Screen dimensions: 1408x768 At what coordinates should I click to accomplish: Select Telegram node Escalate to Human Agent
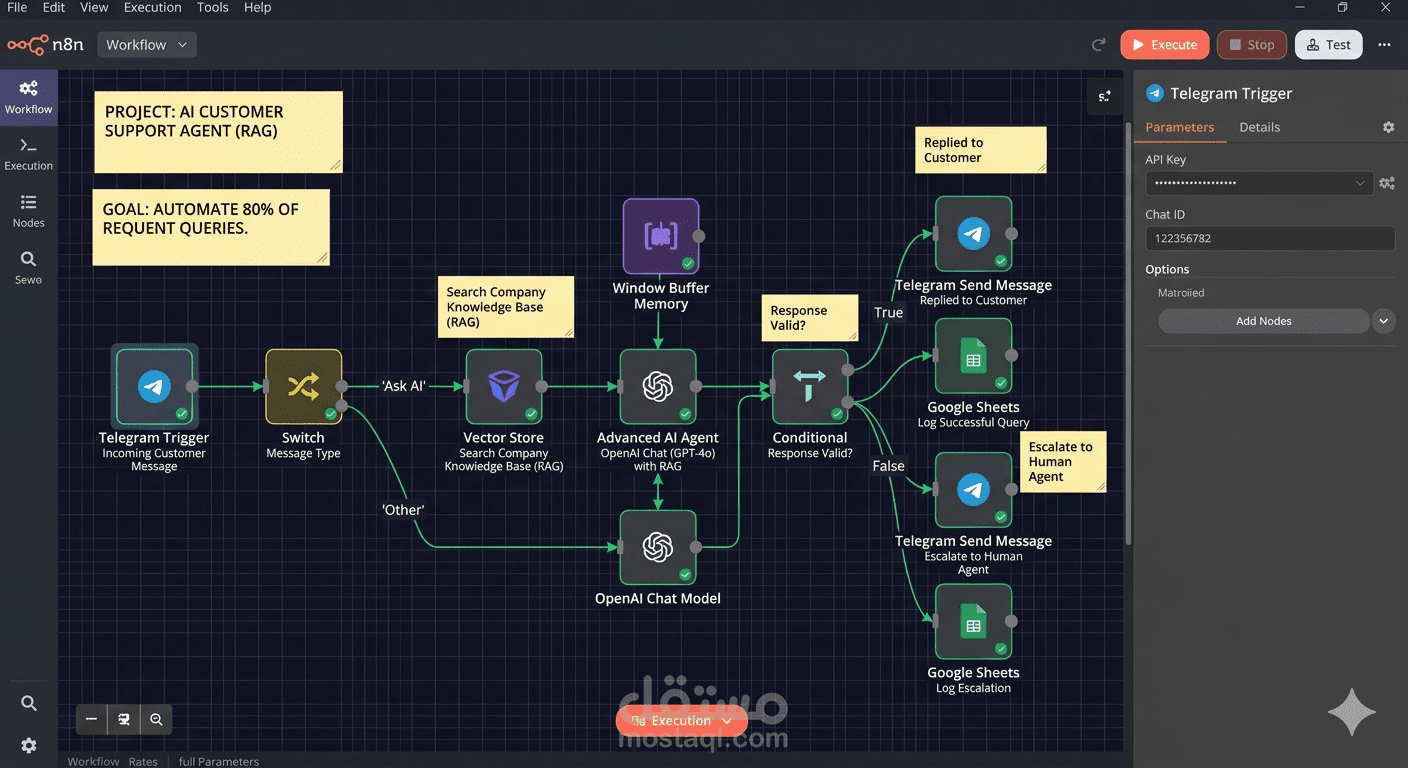click(x=973, y=490)
